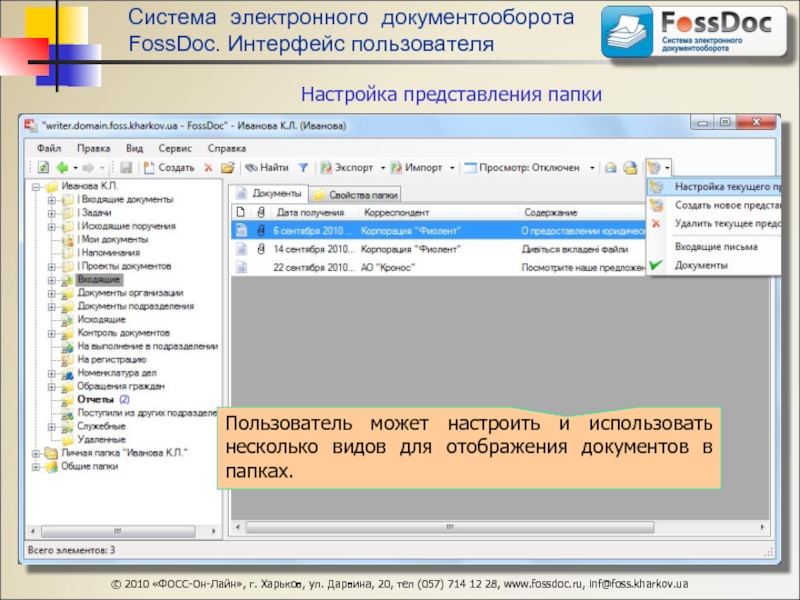800x600 pixels.
Task: Click the Создать toolbar button
Action: tap(169, 167)
